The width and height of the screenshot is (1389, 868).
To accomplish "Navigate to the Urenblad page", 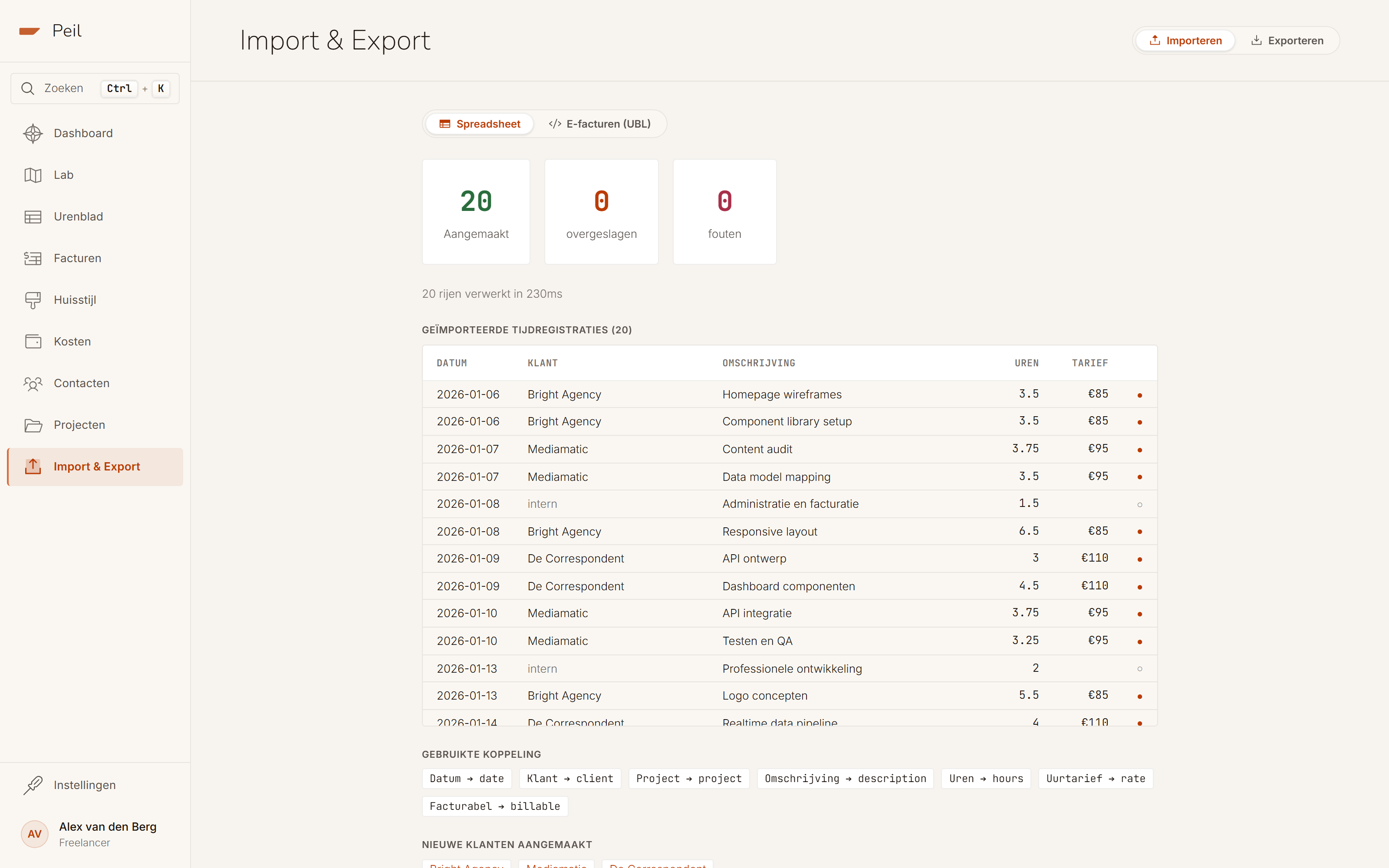I will [95, 217].
